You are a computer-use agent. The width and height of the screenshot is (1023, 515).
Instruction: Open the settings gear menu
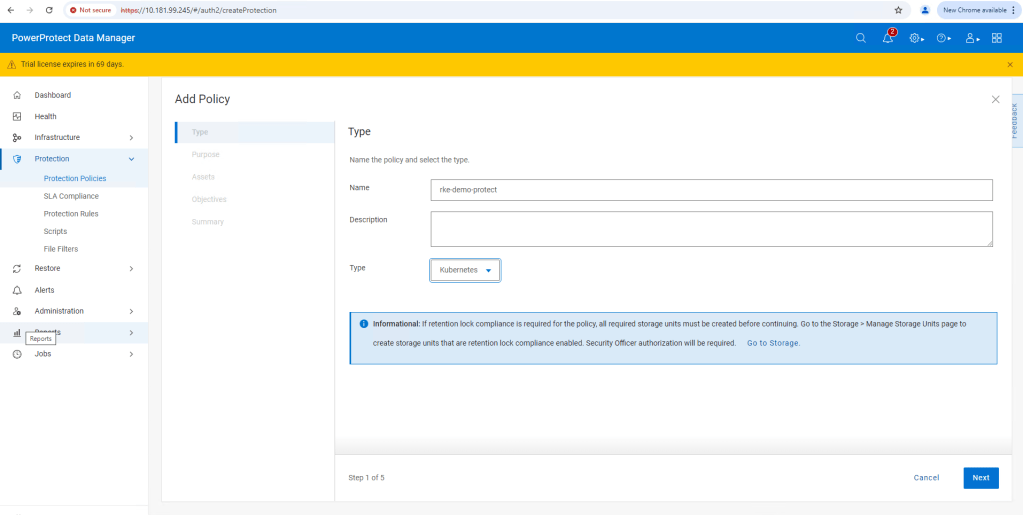915,38
